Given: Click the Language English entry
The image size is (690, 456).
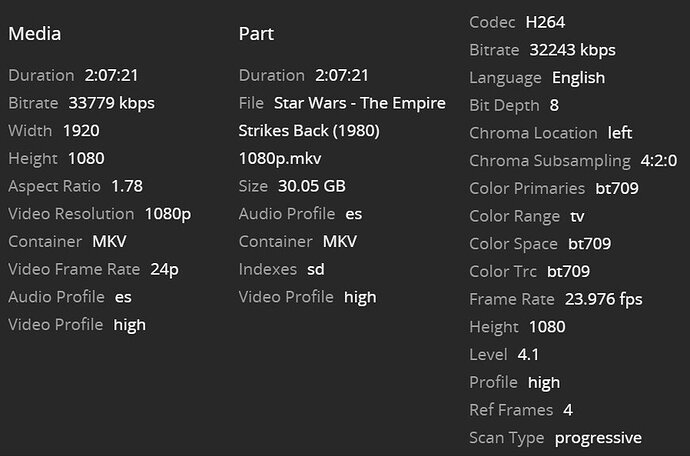Looking at the screenshot, I should pos(578,77).
